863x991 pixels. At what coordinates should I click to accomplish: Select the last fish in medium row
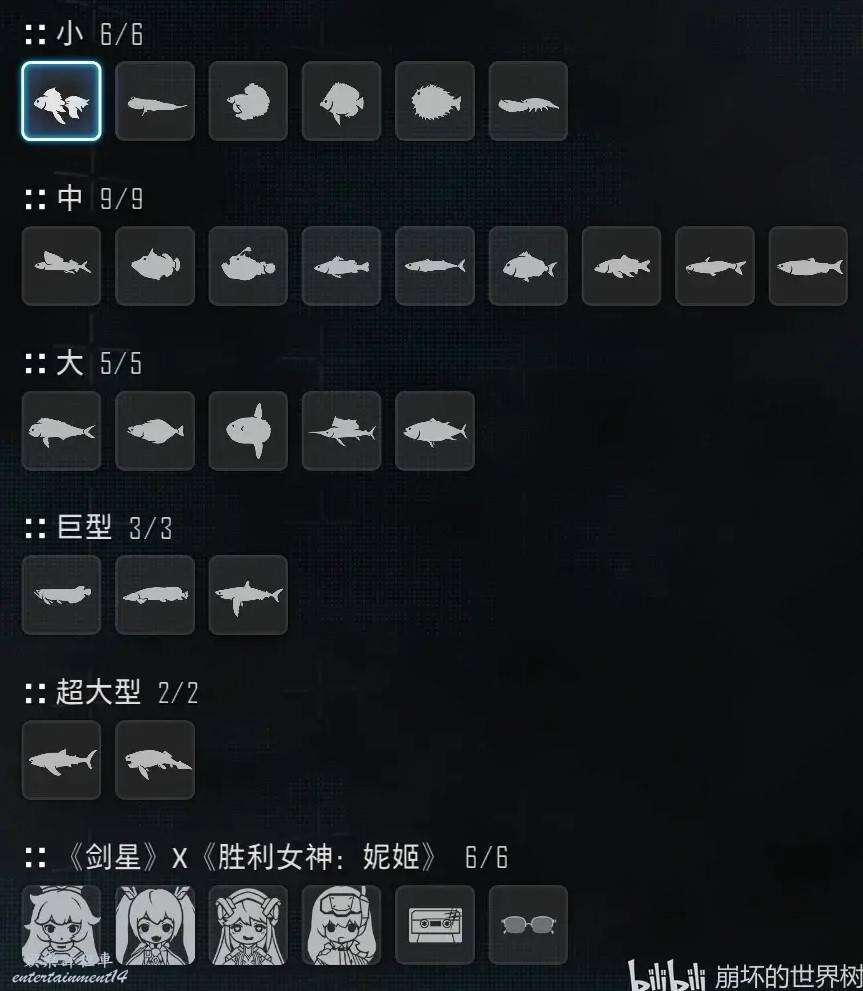pyautogui.click(x=808, y=266)
